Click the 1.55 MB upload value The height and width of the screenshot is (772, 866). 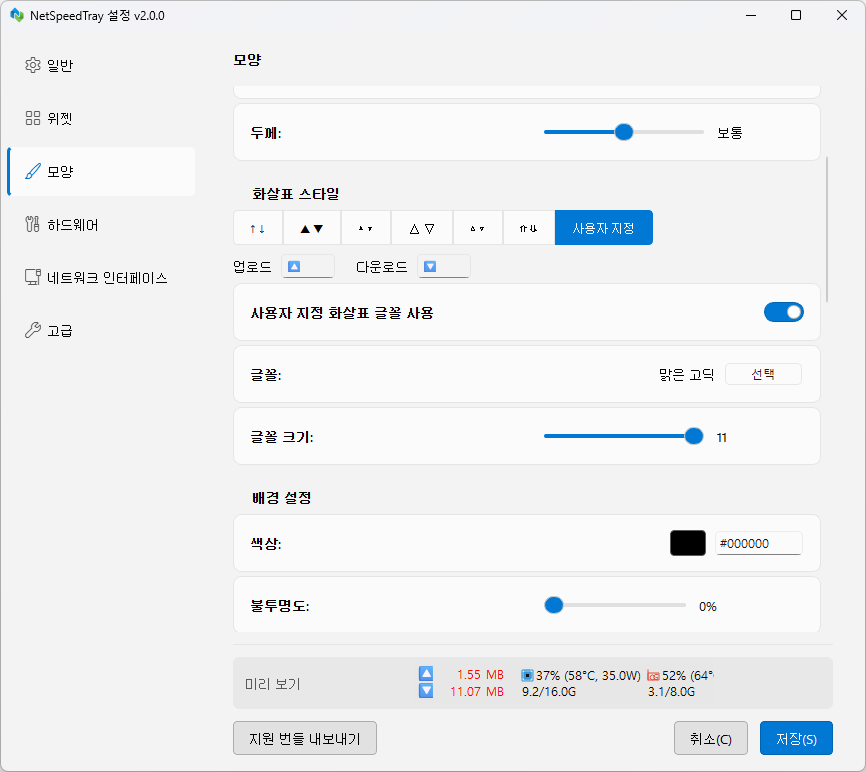480,675
